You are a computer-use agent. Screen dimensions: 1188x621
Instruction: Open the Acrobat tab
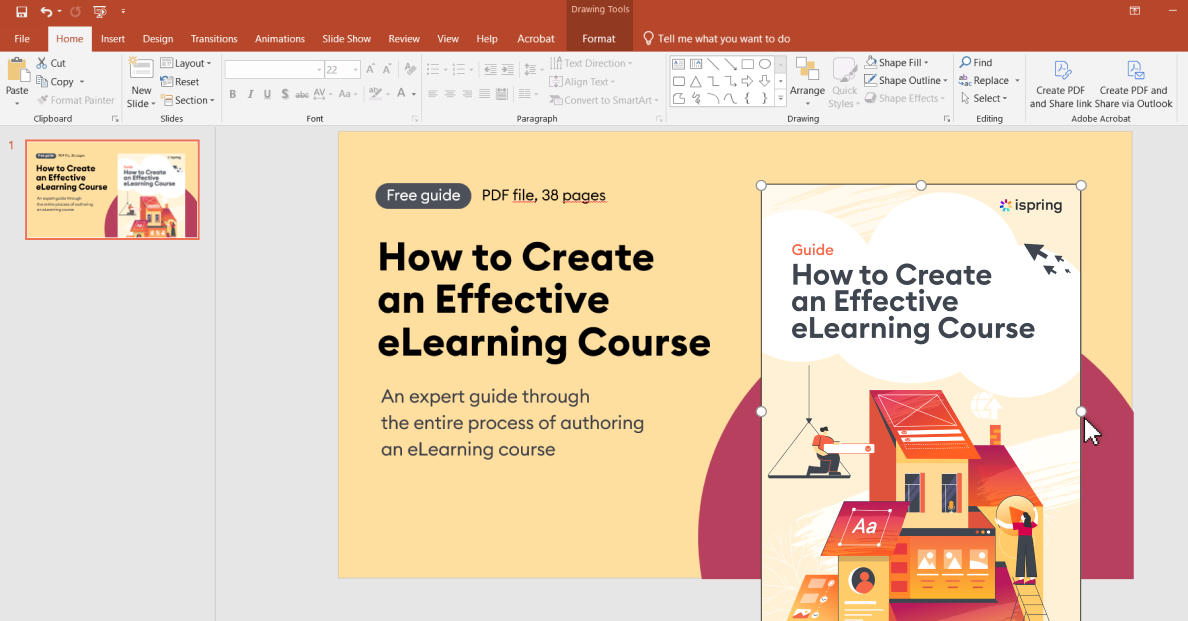pyautogui.click(x=536, y=39)
